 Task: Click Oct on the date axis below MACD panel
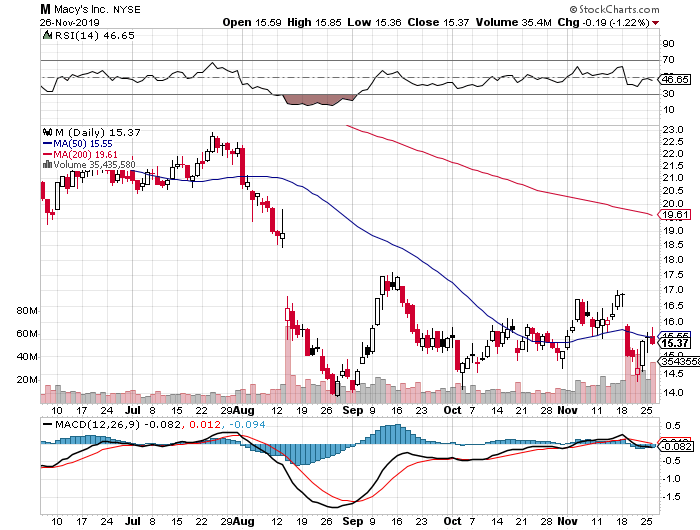[x=452, y=521]
